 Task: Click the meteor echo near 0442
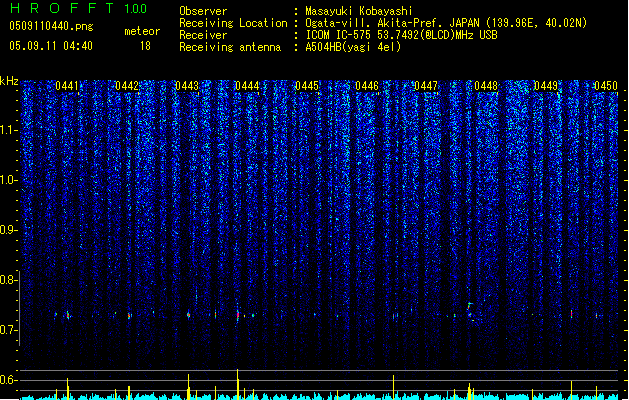pyautogui.click(x=129, y=316)
